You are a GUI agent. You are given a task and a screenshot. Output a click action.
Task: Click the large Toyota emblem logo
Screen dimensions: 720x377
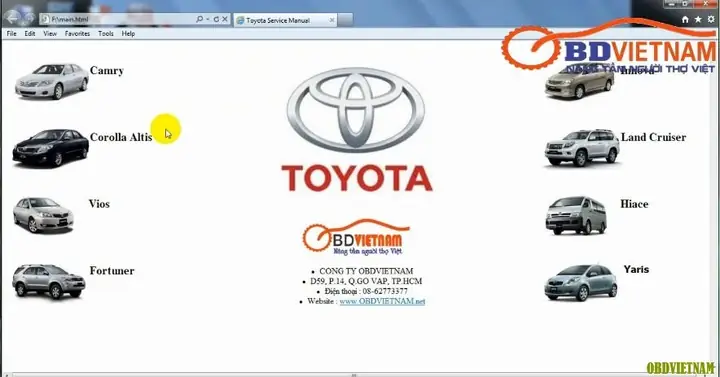(356, 109)
